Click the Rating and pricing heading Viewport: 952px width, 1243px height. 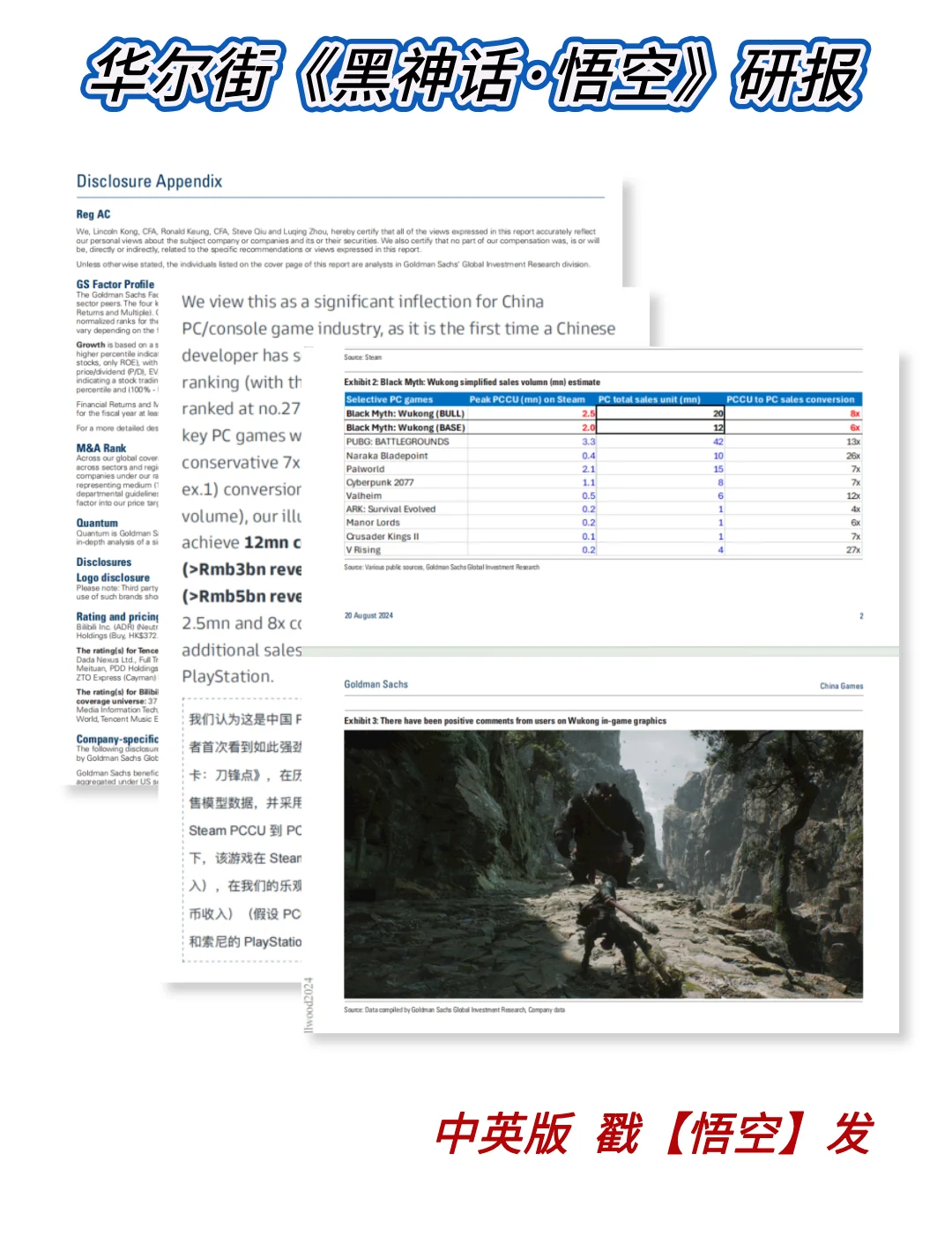click(116, 617)
